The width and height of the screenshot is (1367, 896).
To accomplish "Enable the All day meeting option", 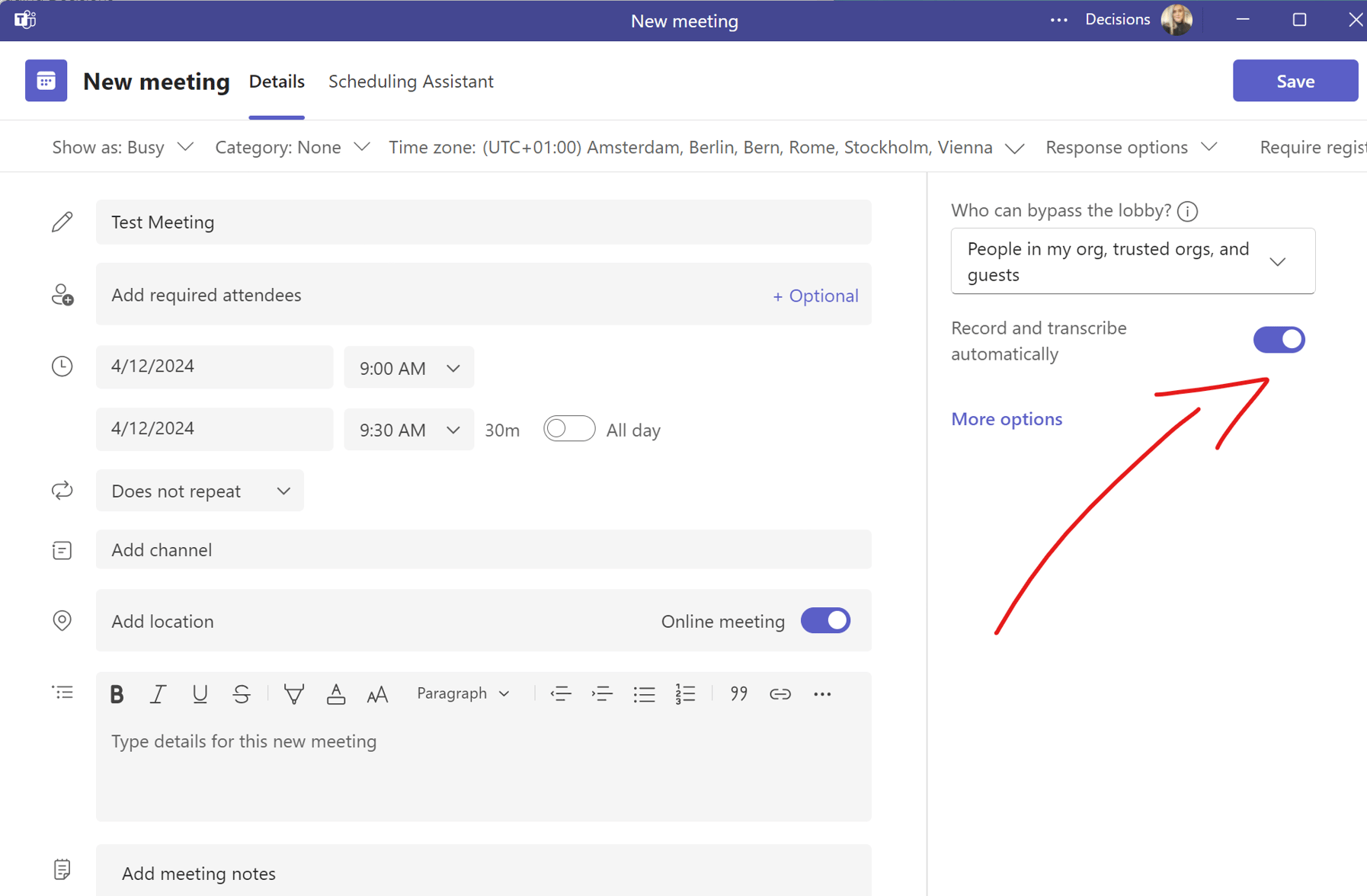I will 569,428.
